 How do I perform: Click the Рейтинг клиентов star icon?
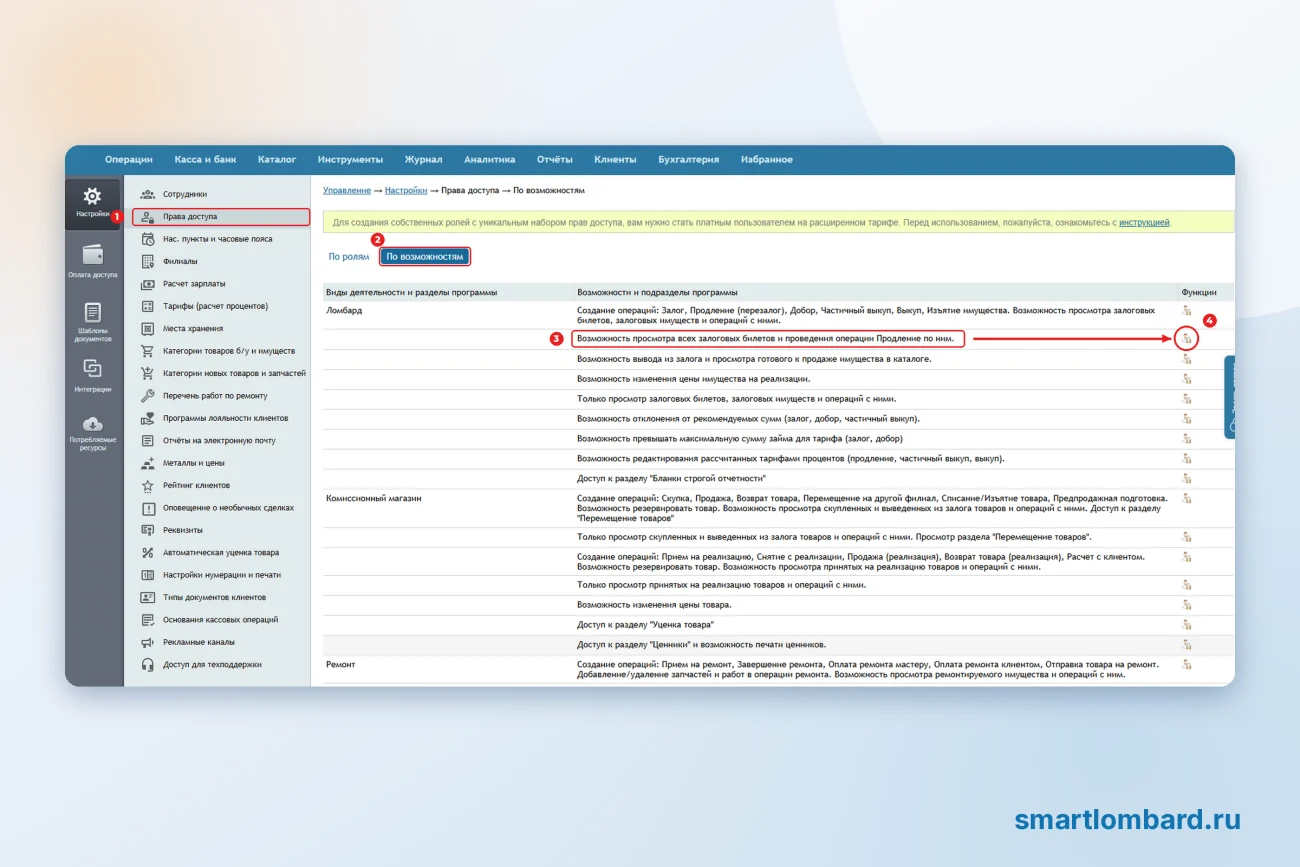(148, 485)
